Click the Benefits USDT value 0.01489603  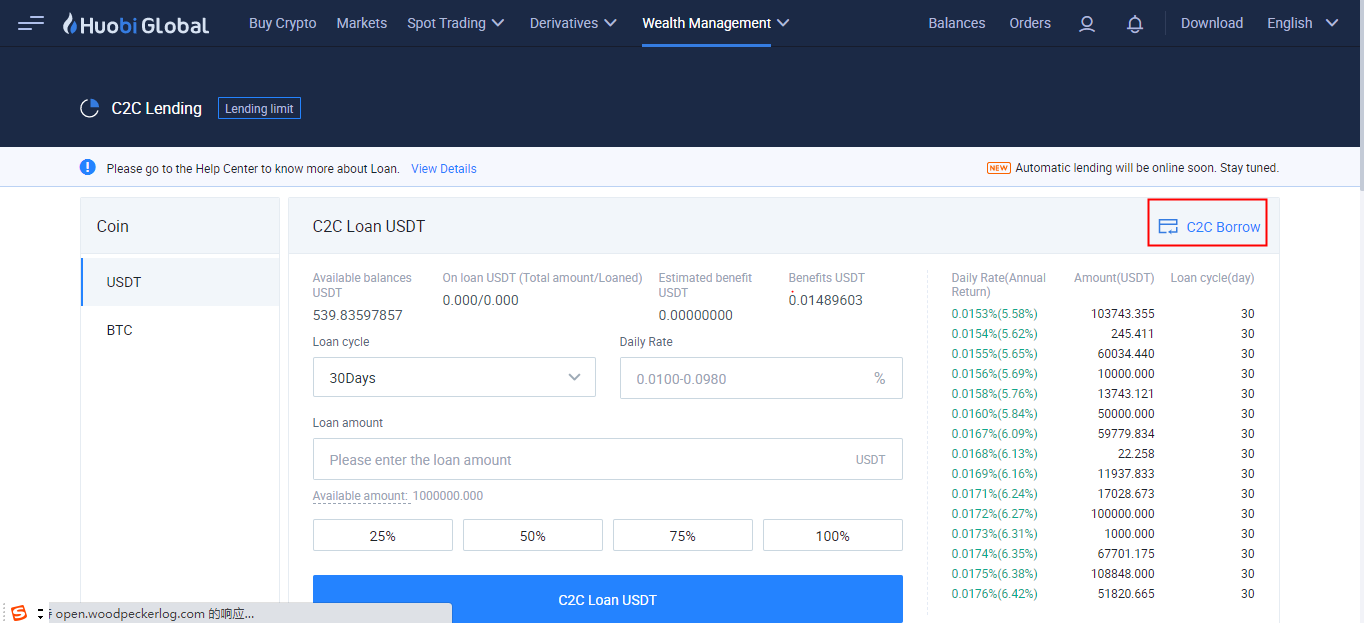[x=826, y=300]
